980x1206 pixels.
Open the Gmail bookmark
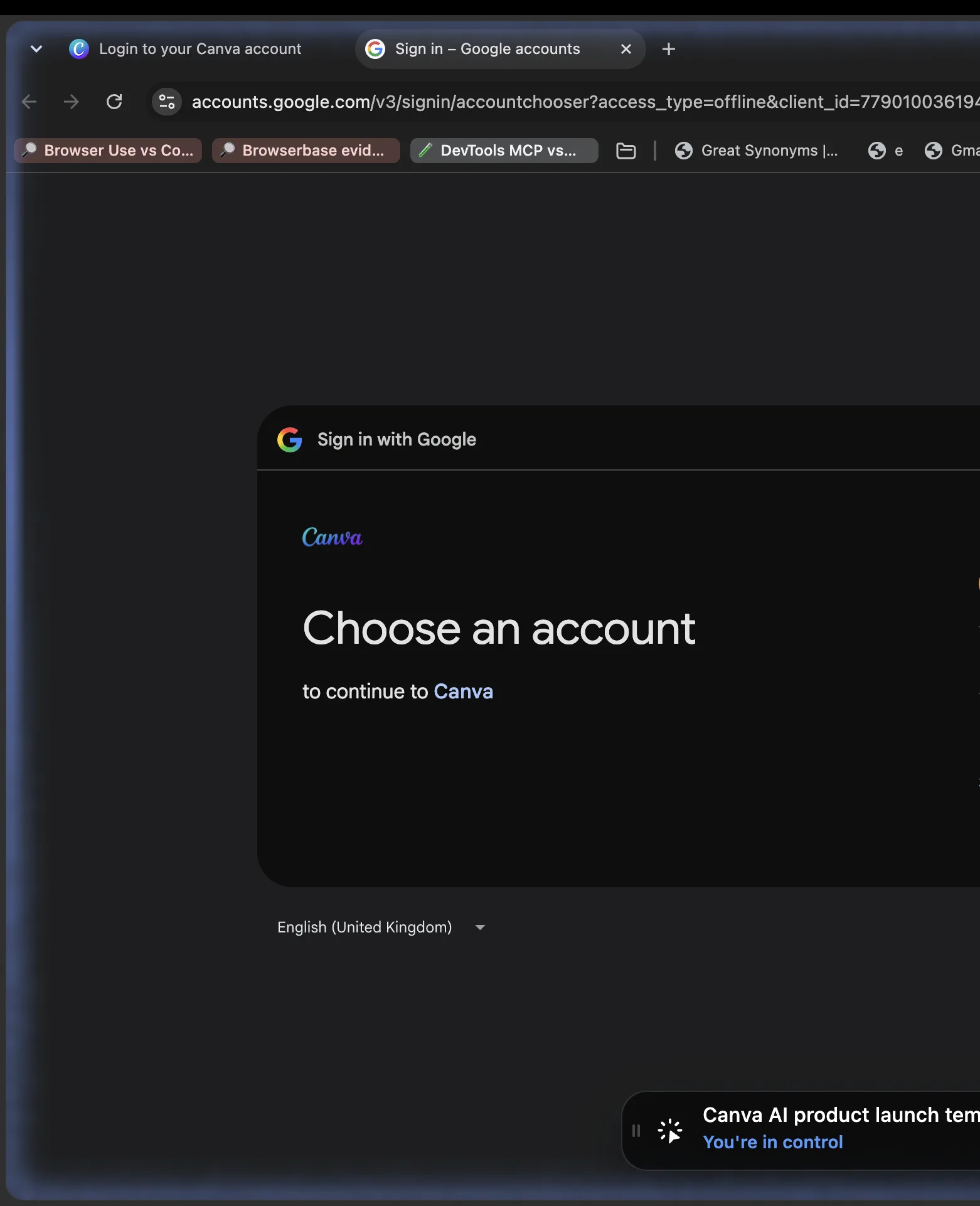pyautogui.click(x=951, y=151)
